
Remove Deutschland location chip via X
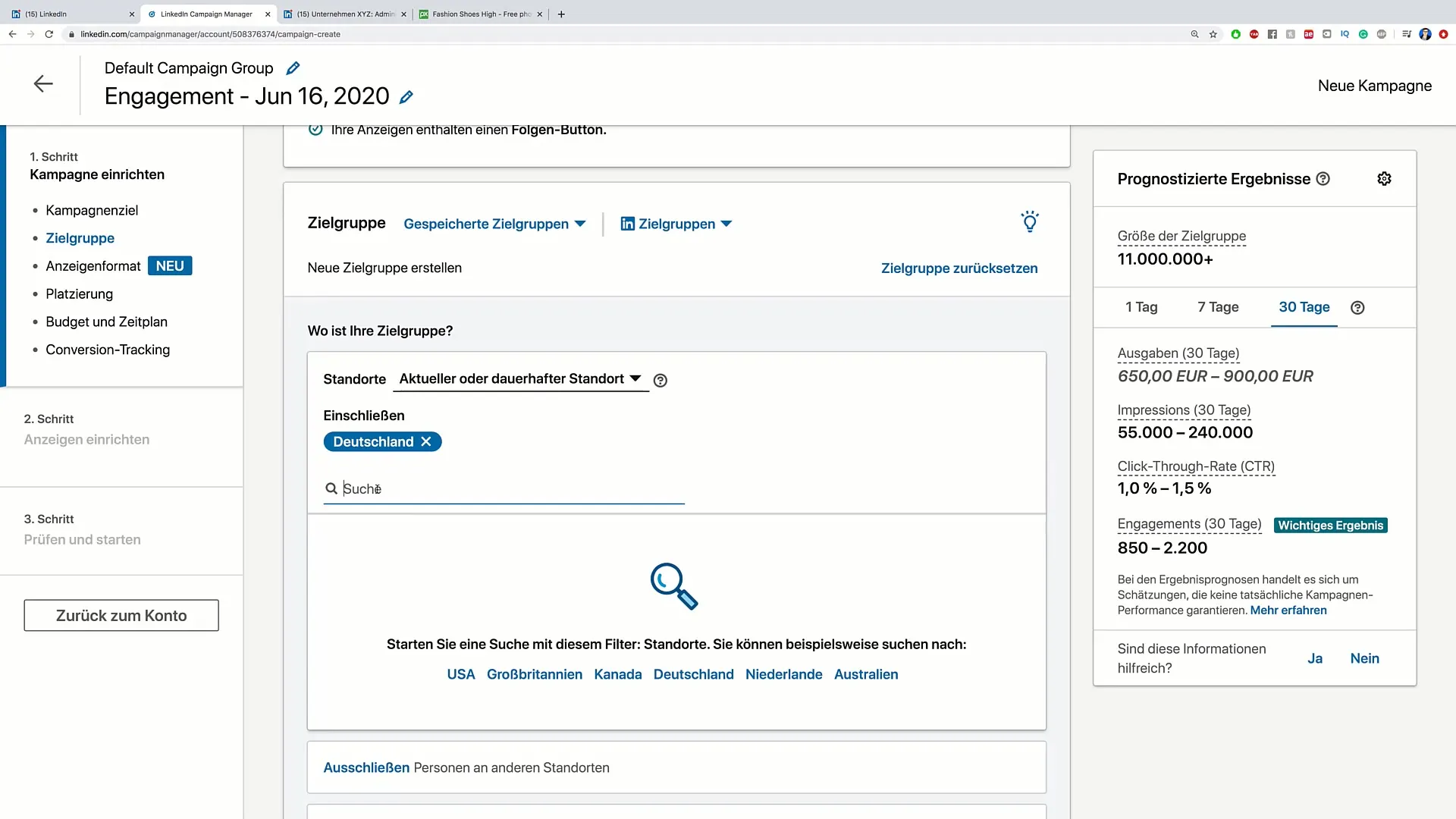point(426,441)
